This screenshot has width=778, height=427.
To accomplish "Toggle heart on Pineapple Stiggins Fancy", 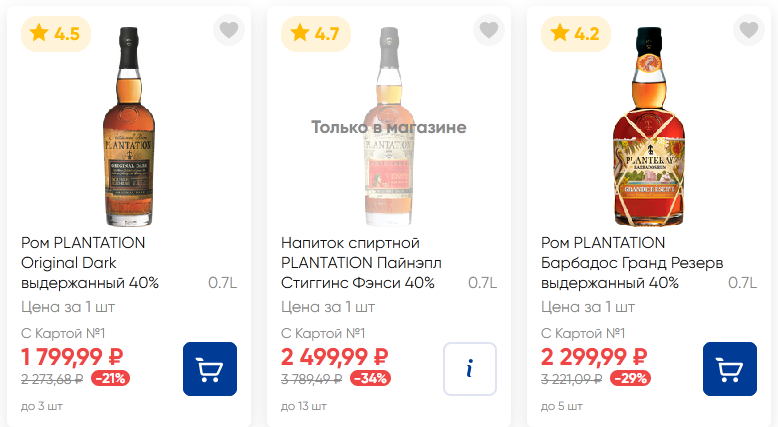I will [489, 30].
